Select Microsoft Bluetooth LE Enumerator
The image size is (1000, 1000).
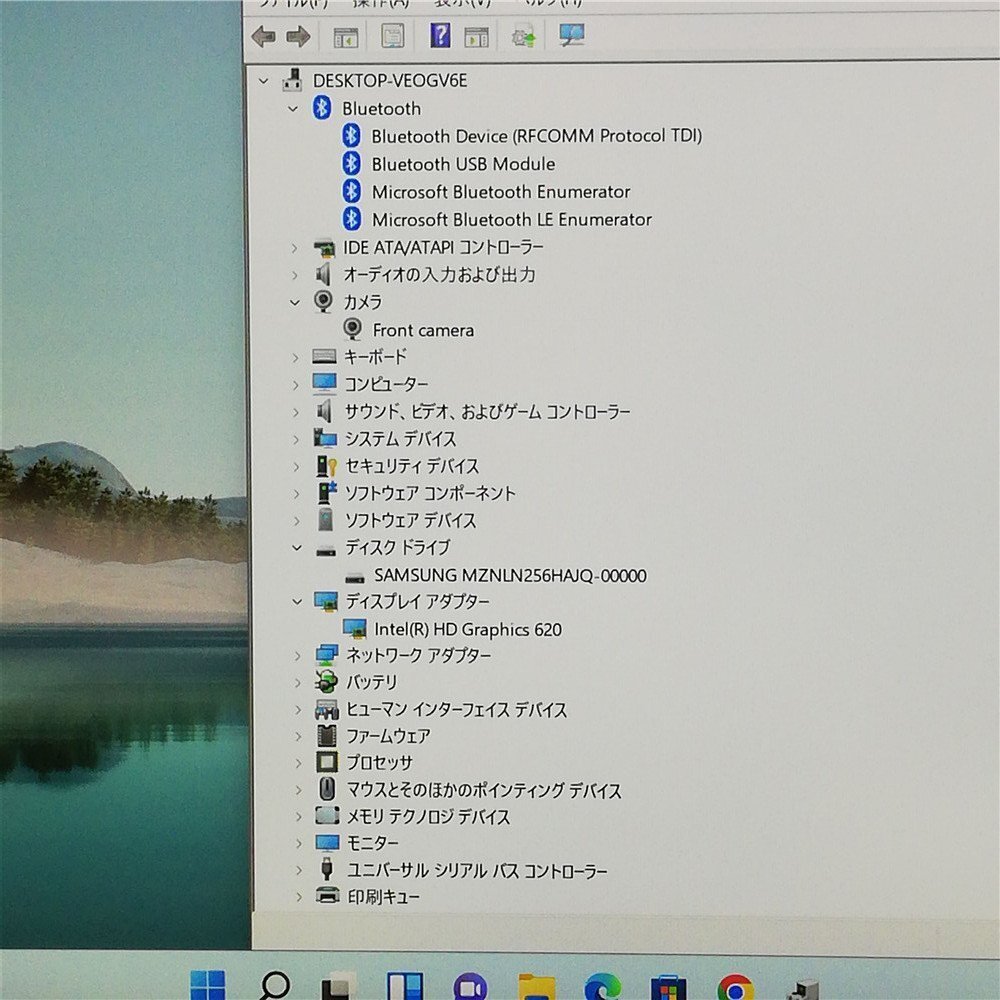[x=511, y=219]
